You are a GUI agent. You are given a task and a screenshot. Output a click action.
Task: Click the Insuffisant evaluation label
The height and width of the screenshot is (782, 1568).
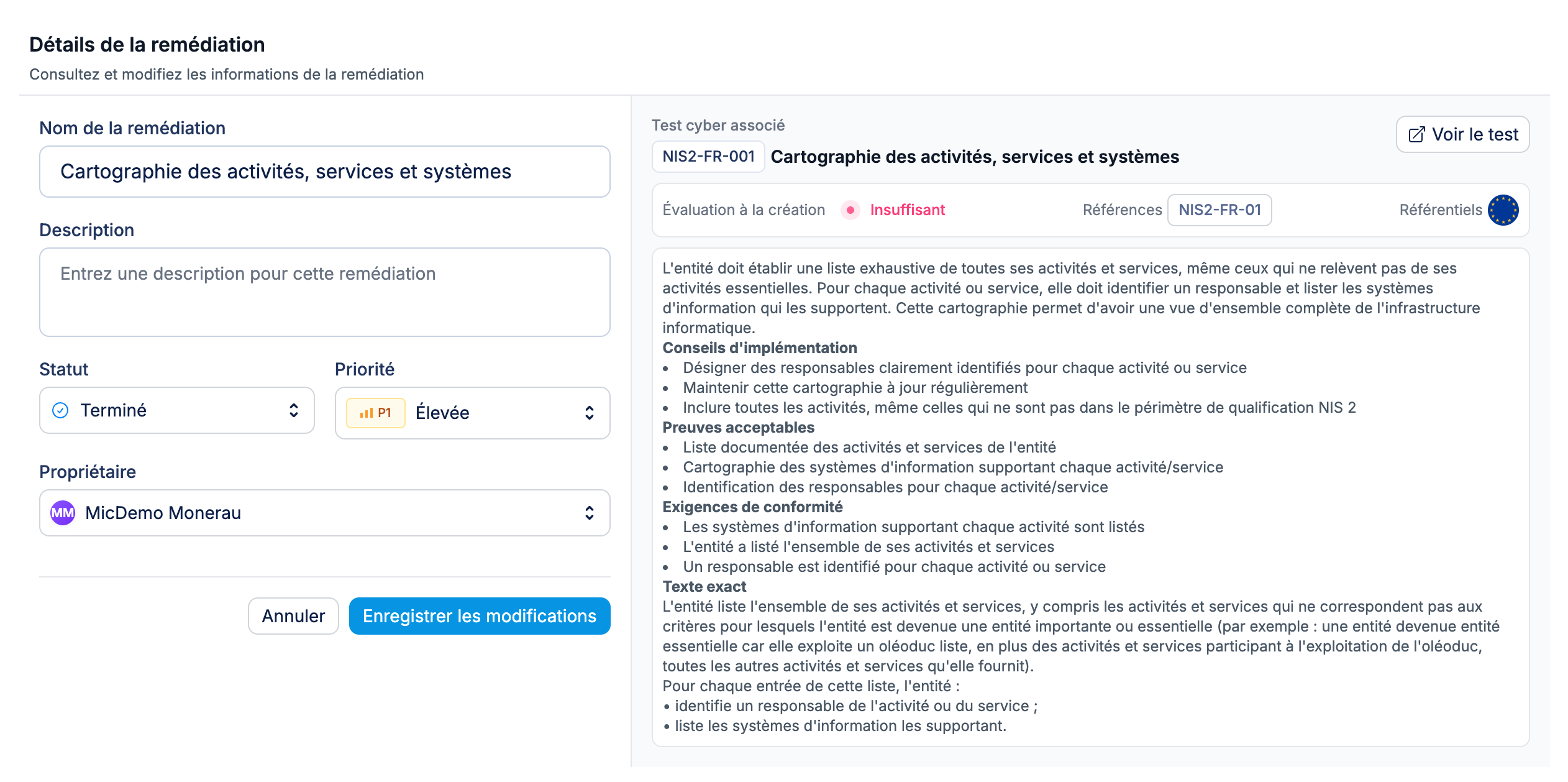[x=907, y=210]
